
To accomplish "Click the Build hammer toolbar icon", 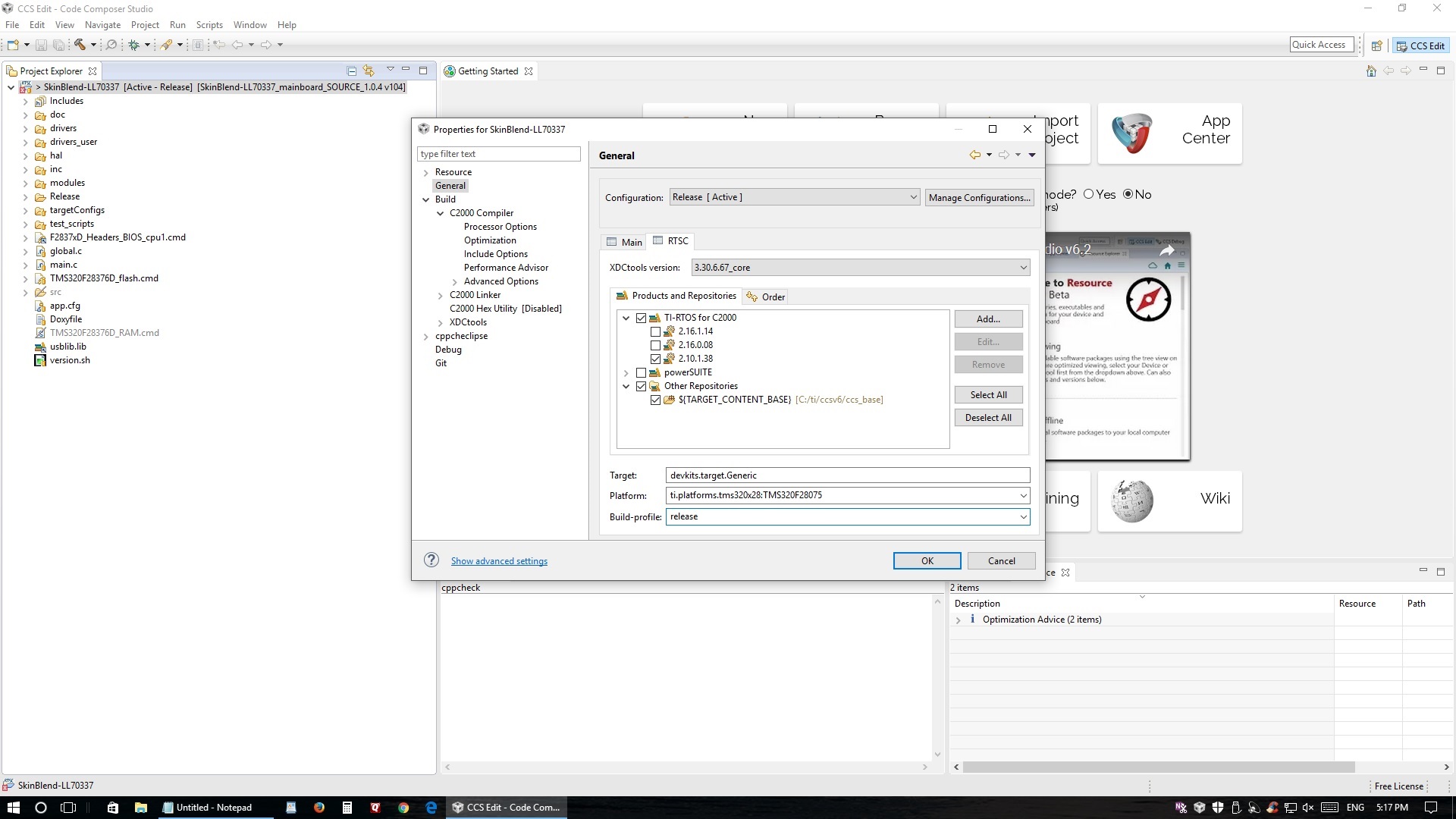I will [x=80, y=45].
